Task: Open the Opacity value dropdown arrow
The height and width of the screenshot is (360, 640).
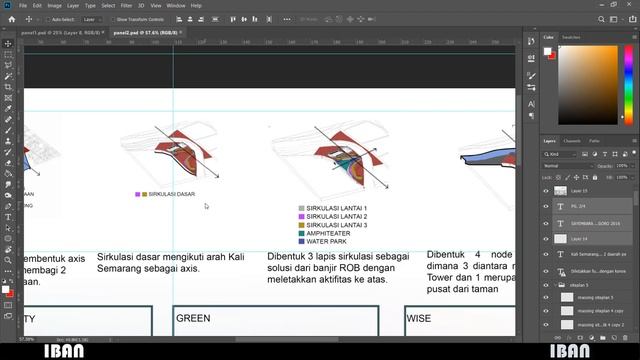Action: pos(633,166)
